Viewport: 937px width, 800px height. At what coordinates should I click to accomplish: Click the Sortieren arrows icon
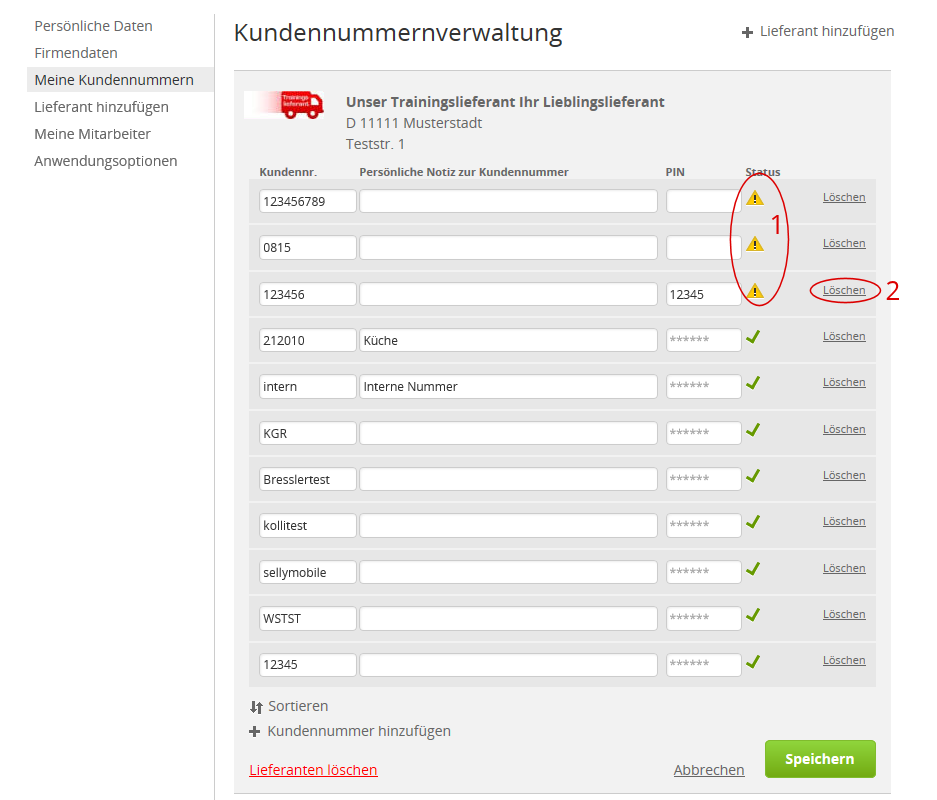pyautogui.click(x=256, y=707)
